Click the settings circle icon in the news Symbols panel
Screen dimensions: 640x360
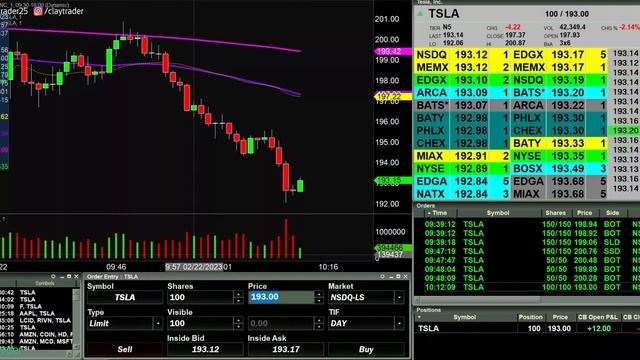point(53,276)
